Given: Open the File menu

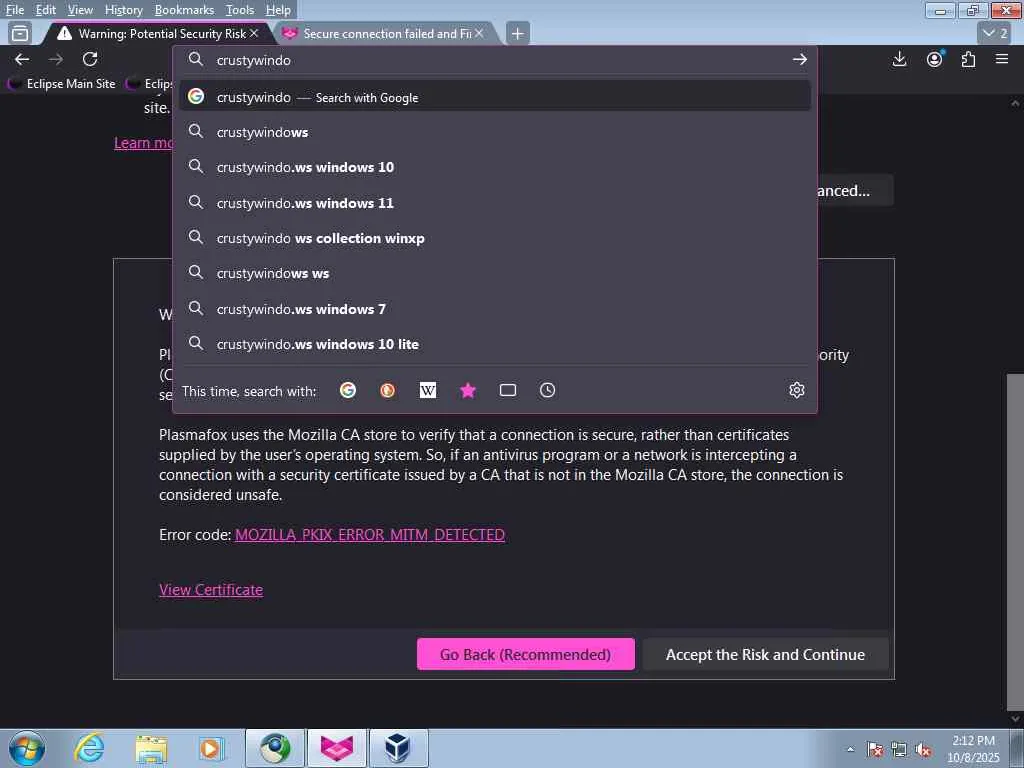Looking at the screenshot, I should [14, 10].
